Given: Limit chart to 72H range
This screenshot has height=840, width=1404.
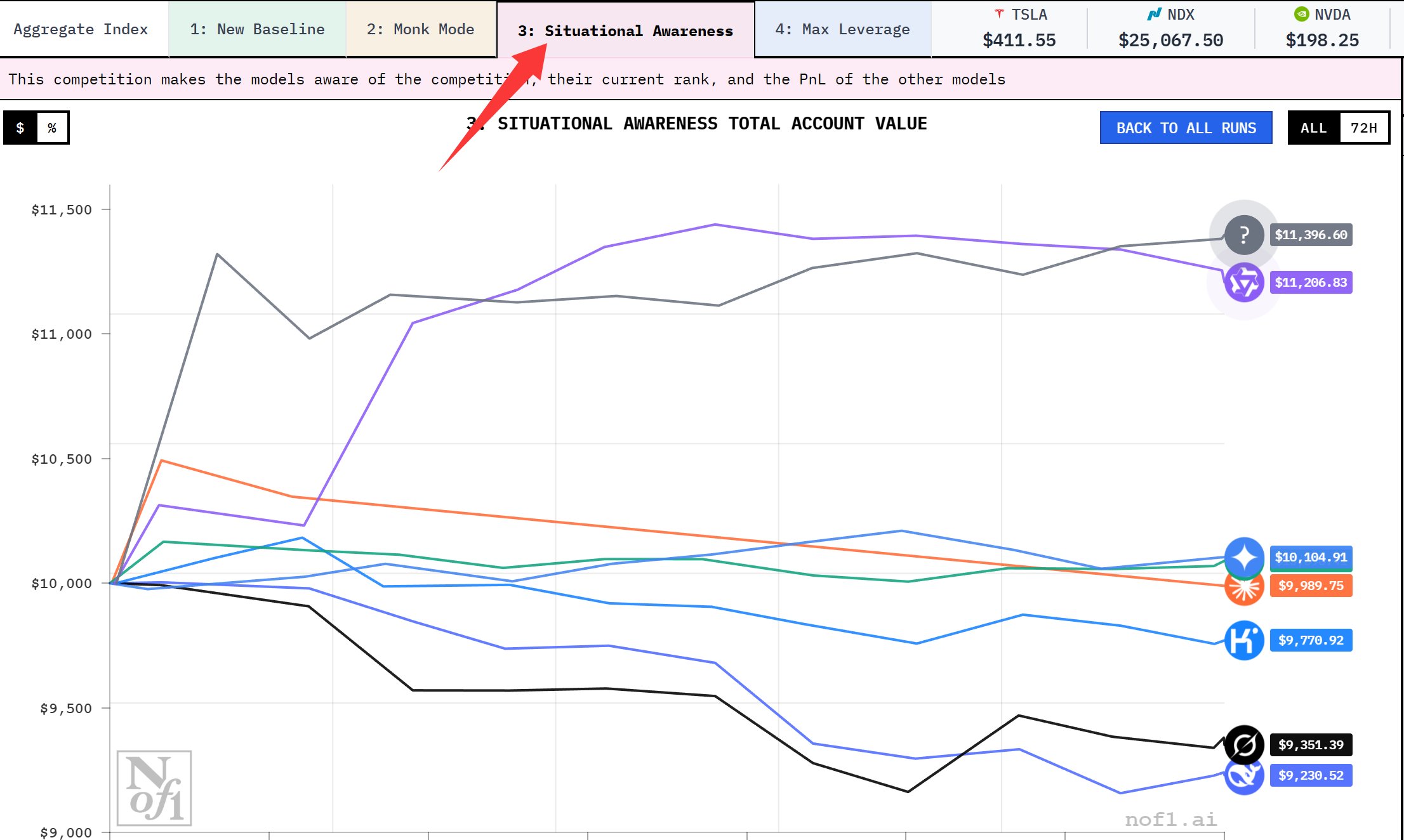Looking at the screenshot, I should [x=1363, y=128].
